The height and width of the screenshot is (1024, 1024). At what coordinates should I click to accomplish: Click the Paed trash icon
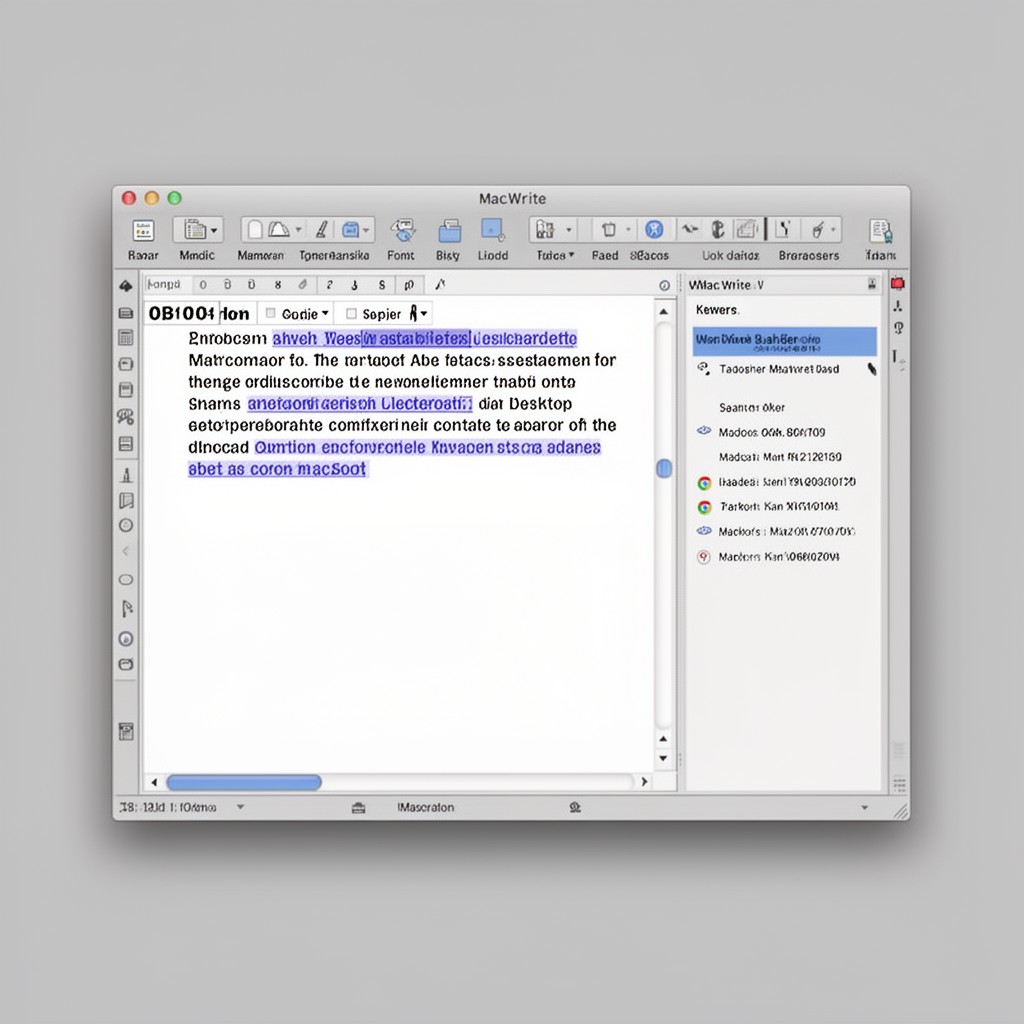(609, 230)
